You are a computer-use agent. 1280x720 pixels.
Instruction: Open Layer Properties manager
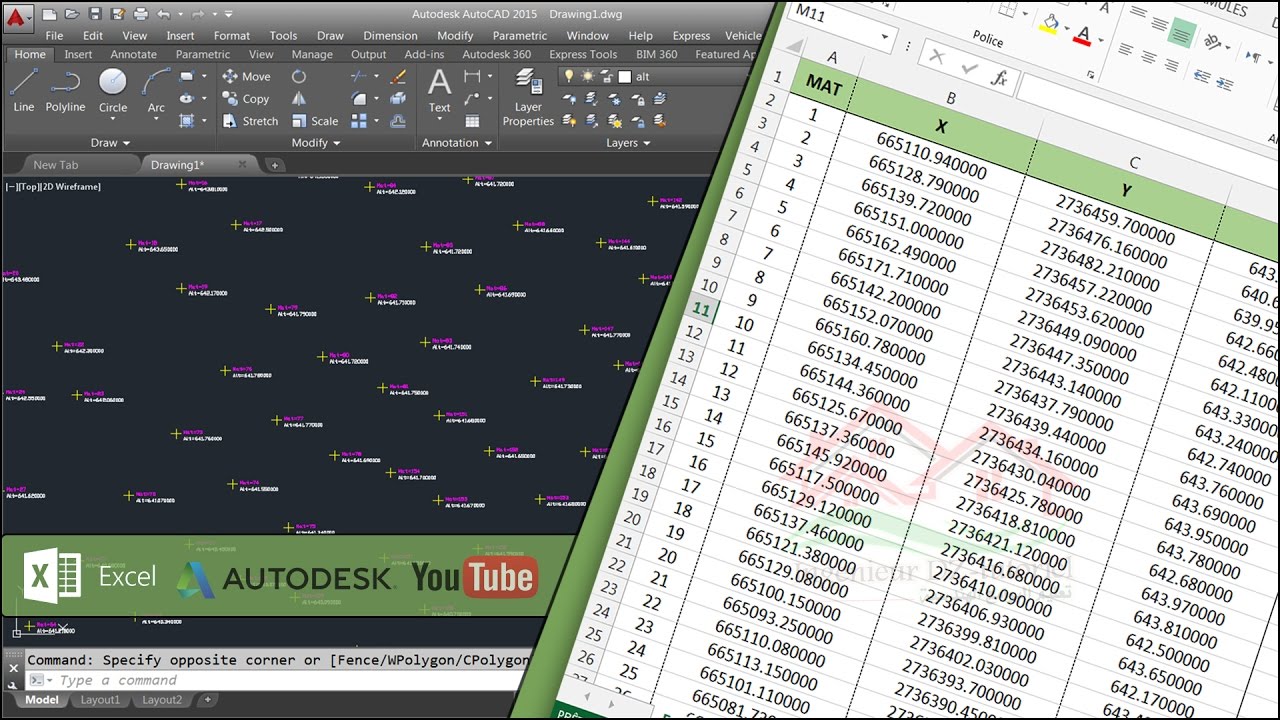pyautogui.click(x=528, y=99)
